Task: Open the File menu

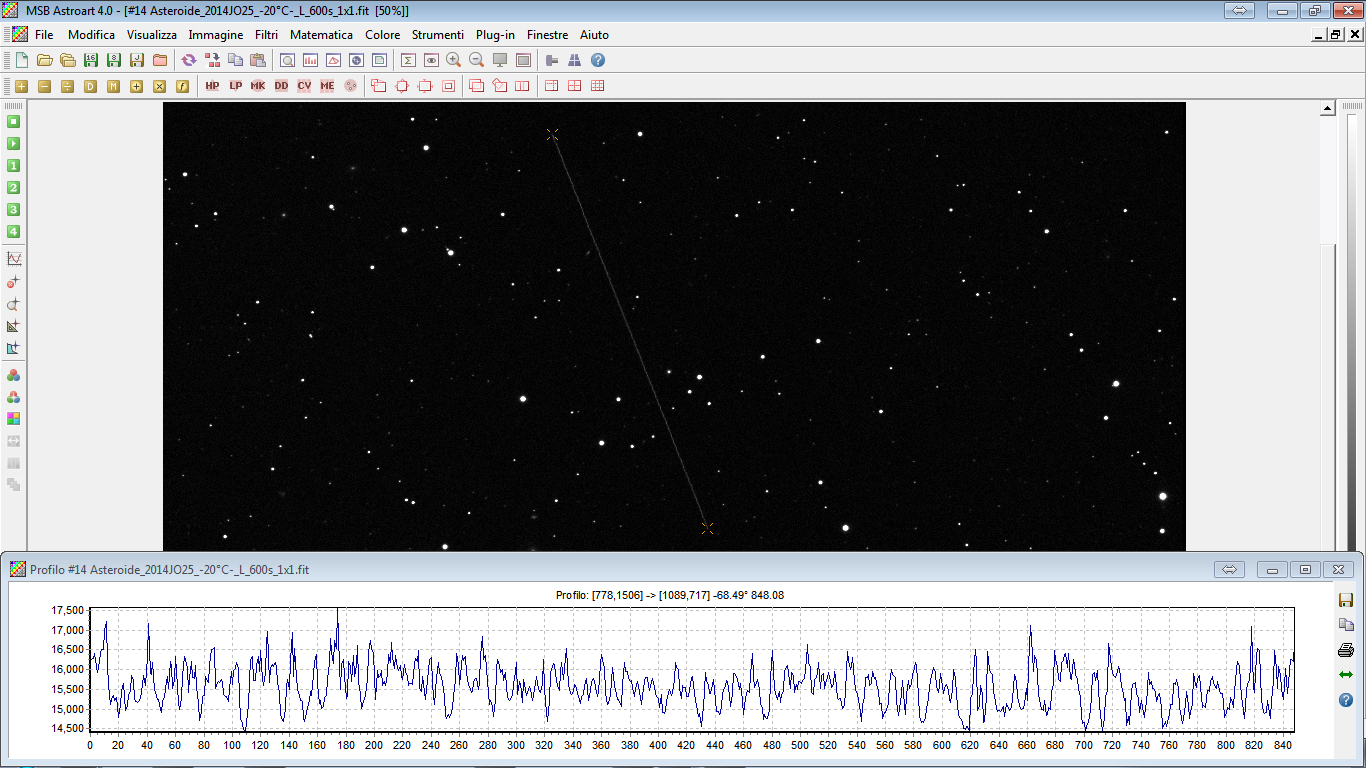Action: click(x=44, y=35)
